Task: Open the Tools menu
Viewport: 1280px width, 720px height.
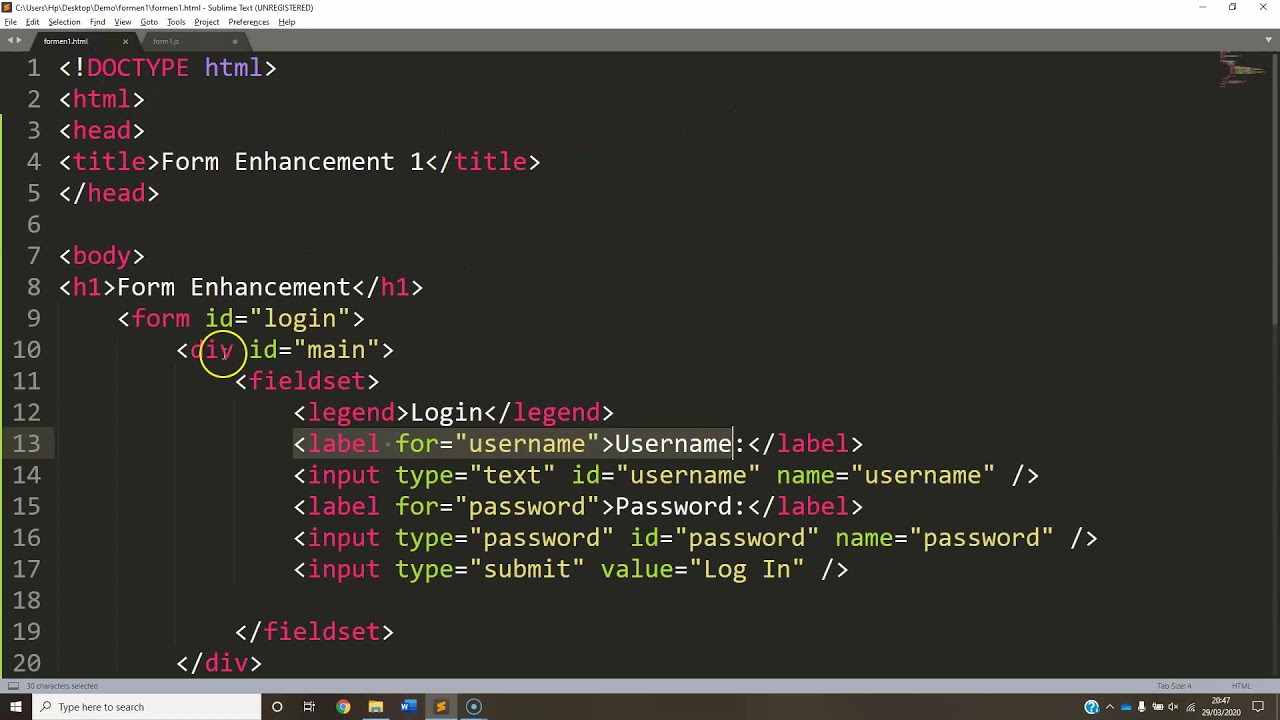Action: [176, 22]
